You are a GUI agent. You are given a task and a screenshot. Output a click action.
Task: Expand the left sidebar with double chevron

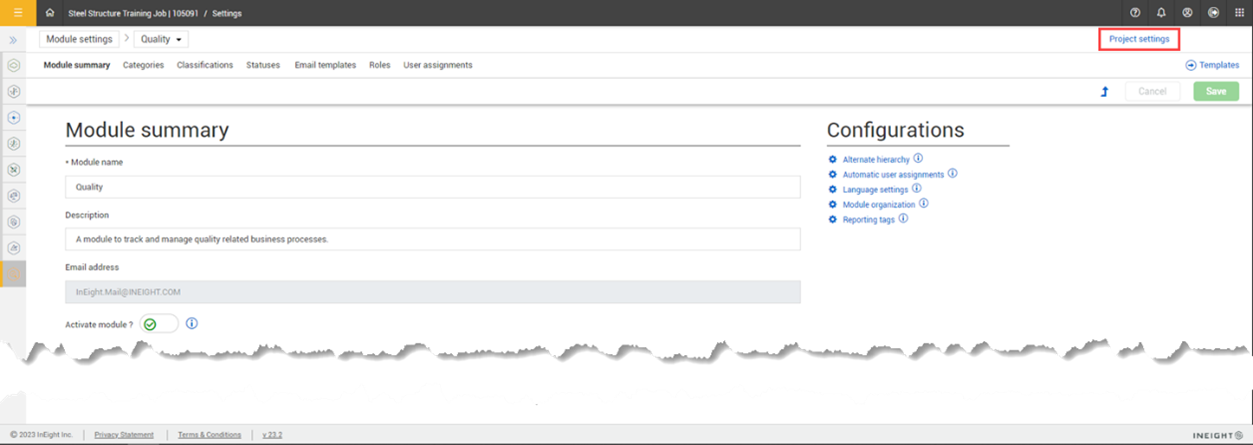(13, 40)
